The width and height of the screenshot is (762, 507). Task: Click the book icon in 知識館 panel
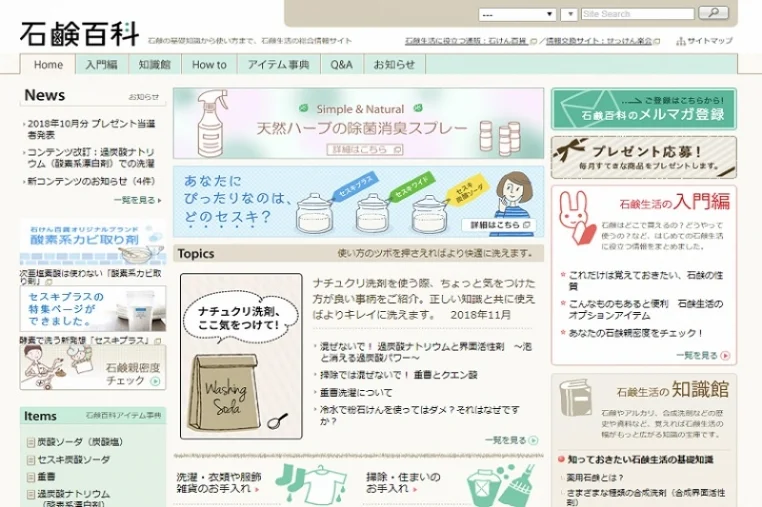[x=575, y=398]
